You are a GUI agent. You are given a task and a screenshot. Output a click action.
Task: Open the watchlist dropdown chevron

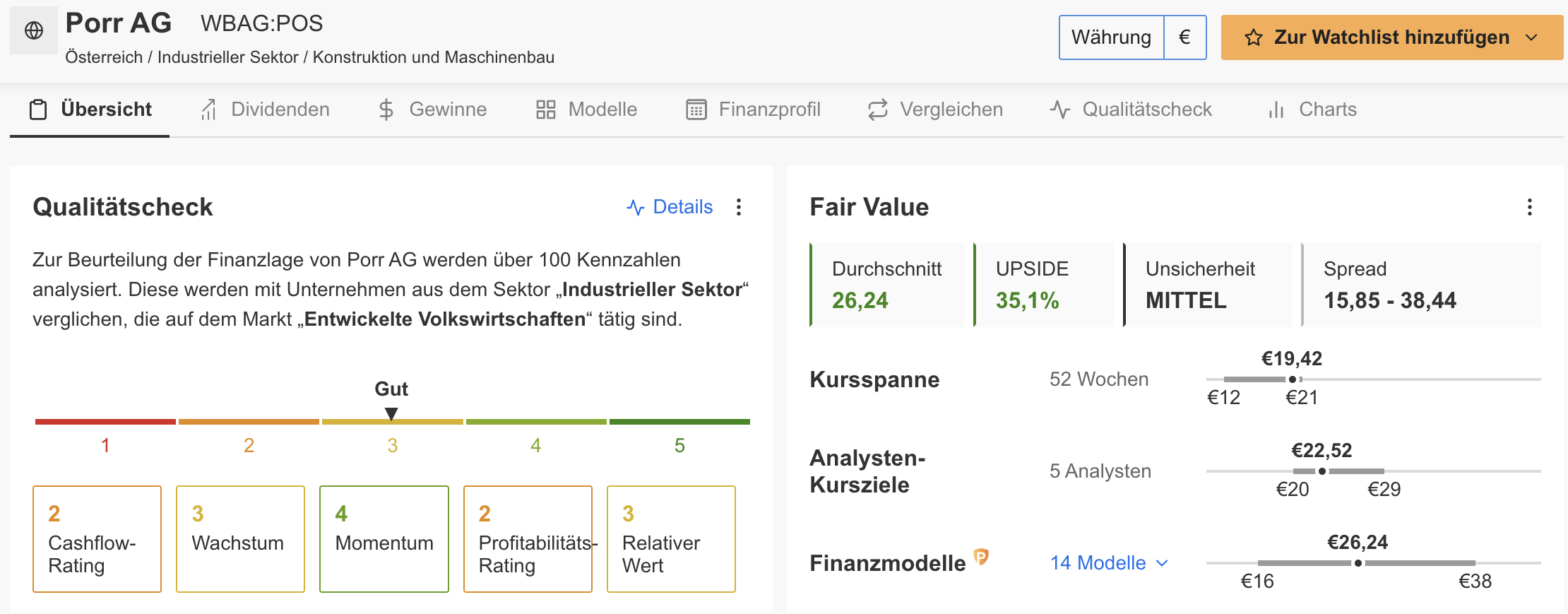click(x=1531, y=37)
